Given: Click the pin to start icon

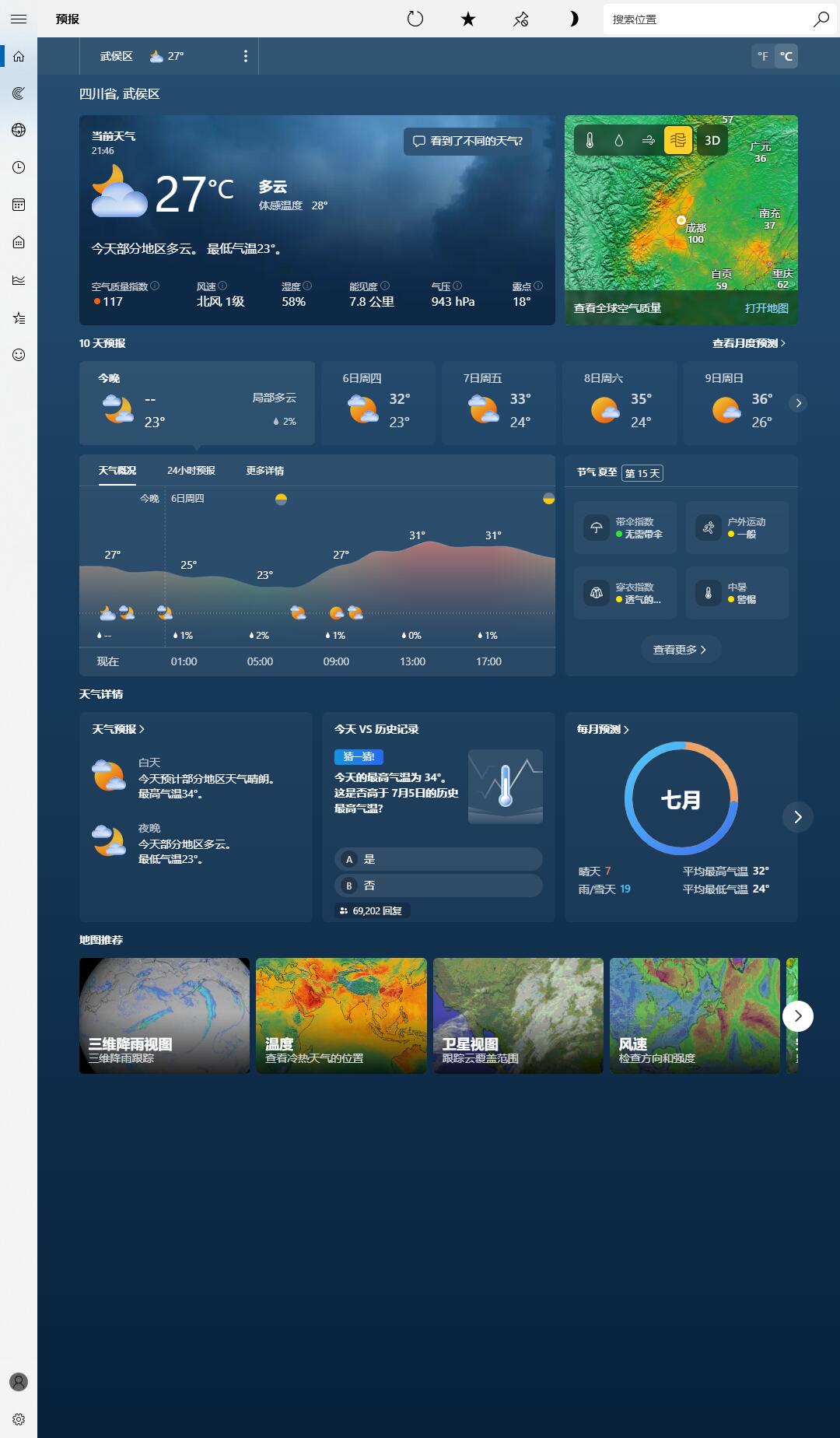Looking at the screenshot, I should tap(521, 19).
